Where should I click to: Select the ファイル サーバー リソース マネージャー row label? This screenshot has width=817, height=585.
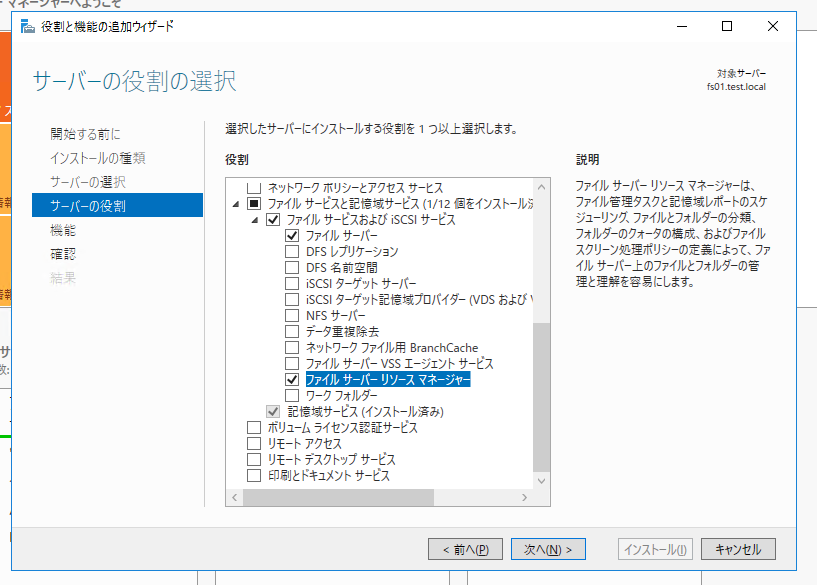coord(388,379)
